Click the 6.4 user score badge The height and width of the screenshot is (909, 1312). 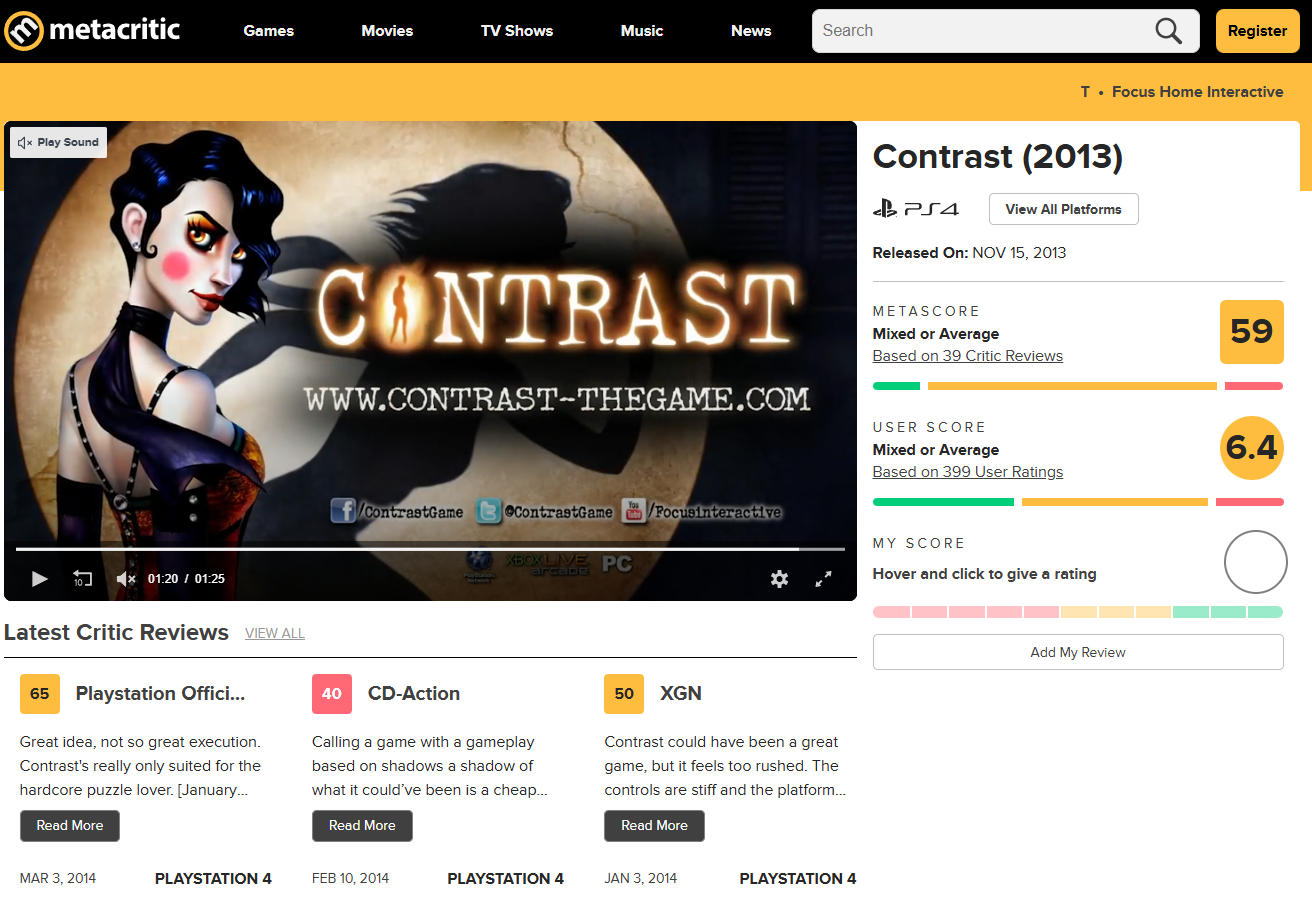[1251, 448]
